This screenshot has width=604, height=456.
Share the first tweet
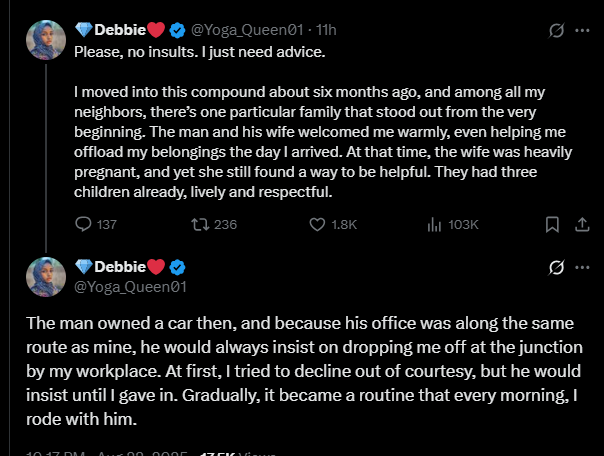(x=582, y=224)
